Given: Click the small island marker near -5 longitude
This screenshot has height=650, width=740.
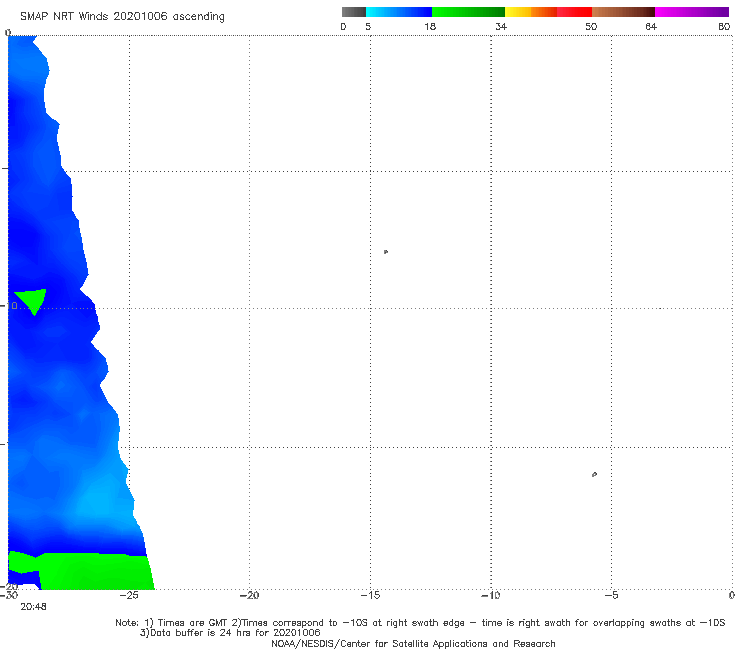Looking at the screenshot, I should [x=594, y=474].
